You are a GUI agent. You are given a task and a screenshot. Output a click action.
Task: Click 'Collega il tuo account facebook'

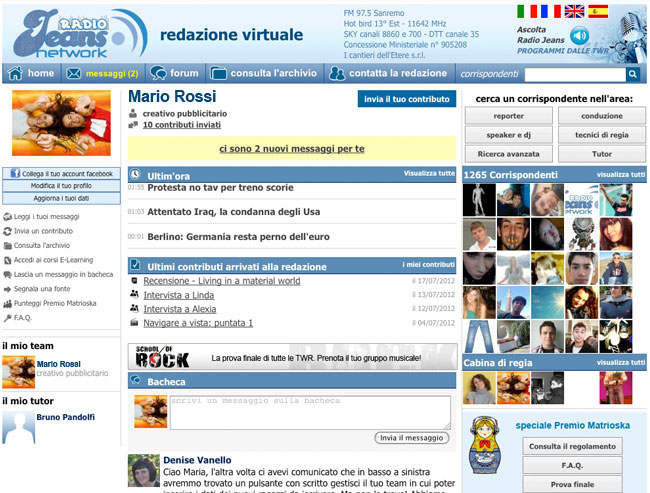coord(60,173)
